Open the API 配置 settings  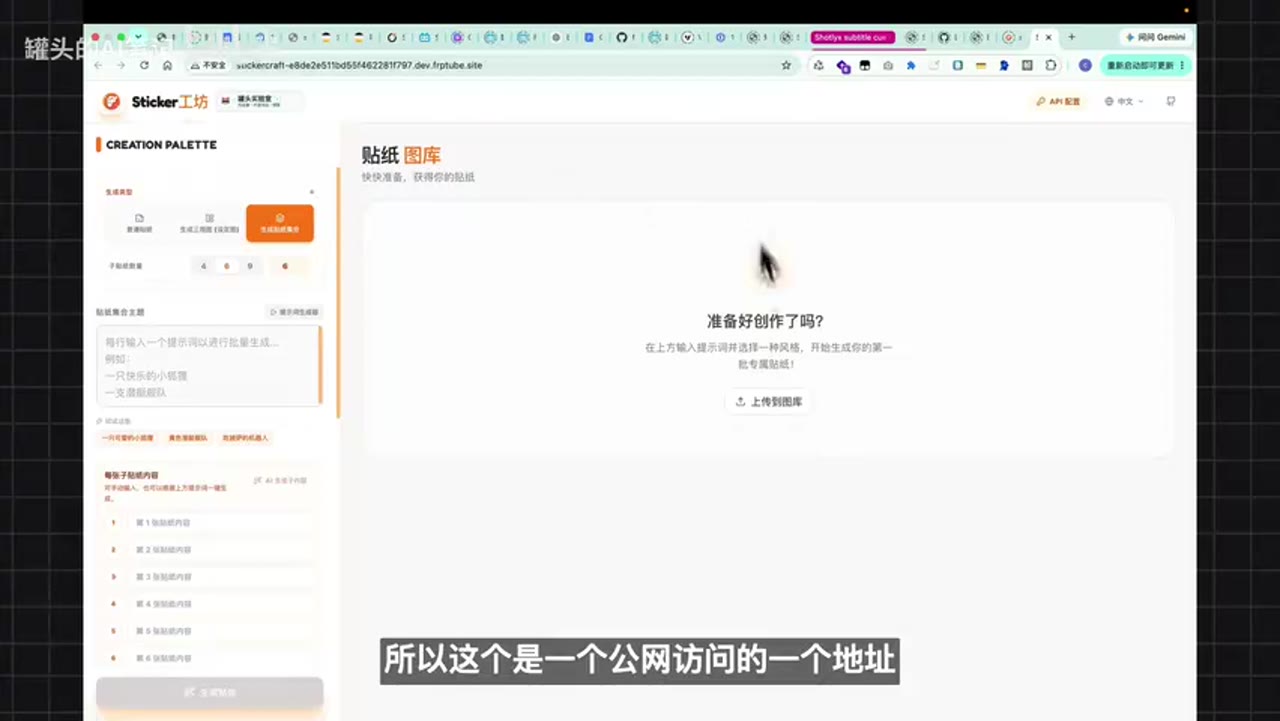[1058, 102]
